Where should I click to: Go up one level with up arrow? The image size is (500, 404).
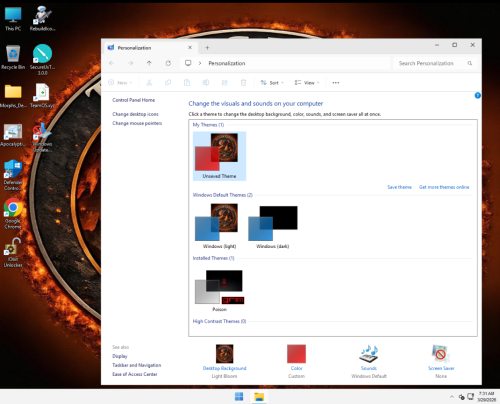coord(149,63)
